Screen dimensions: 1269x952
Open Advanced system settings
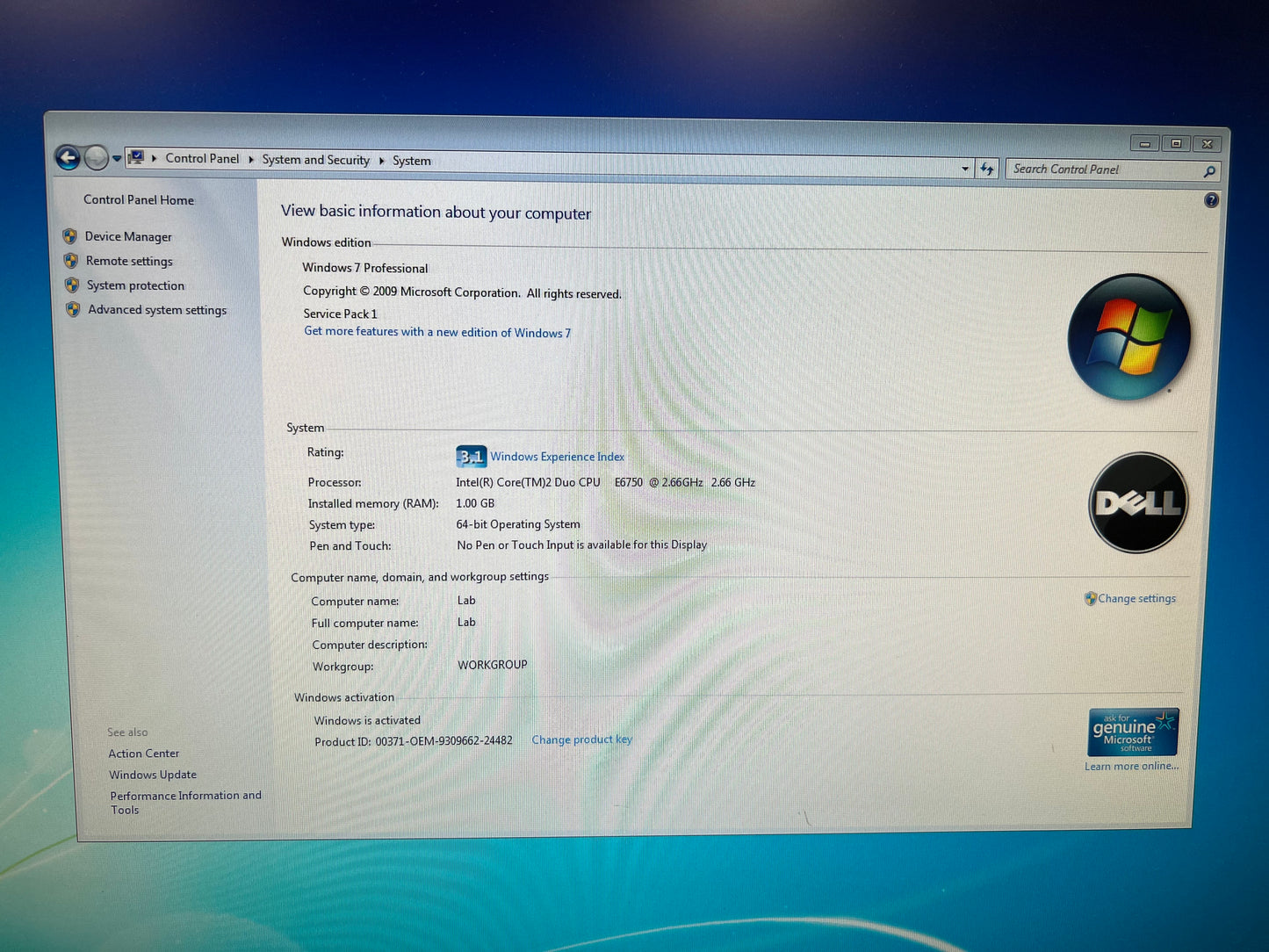[x=157, y=310]
